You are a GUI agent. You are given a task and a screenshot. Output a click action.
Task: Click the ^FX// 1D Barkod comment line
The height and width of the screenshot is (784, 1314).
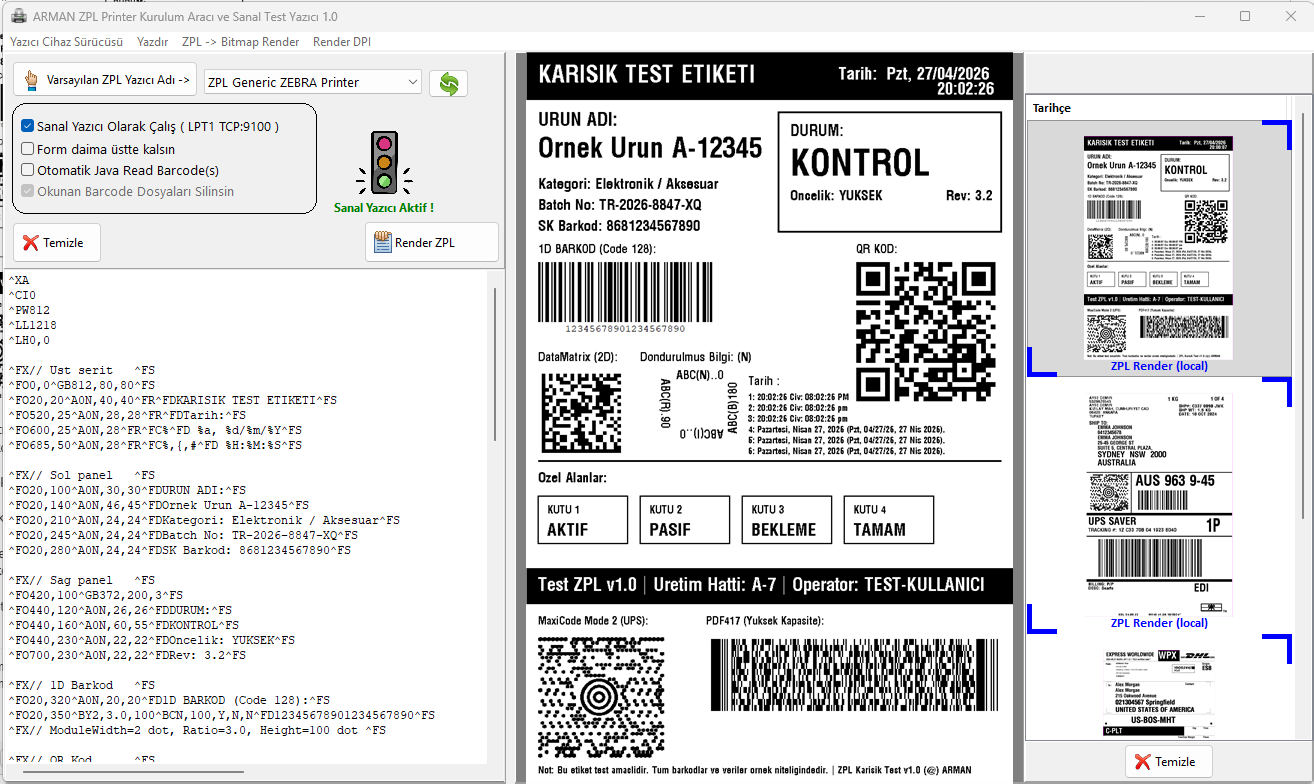(x=82, y=685)
